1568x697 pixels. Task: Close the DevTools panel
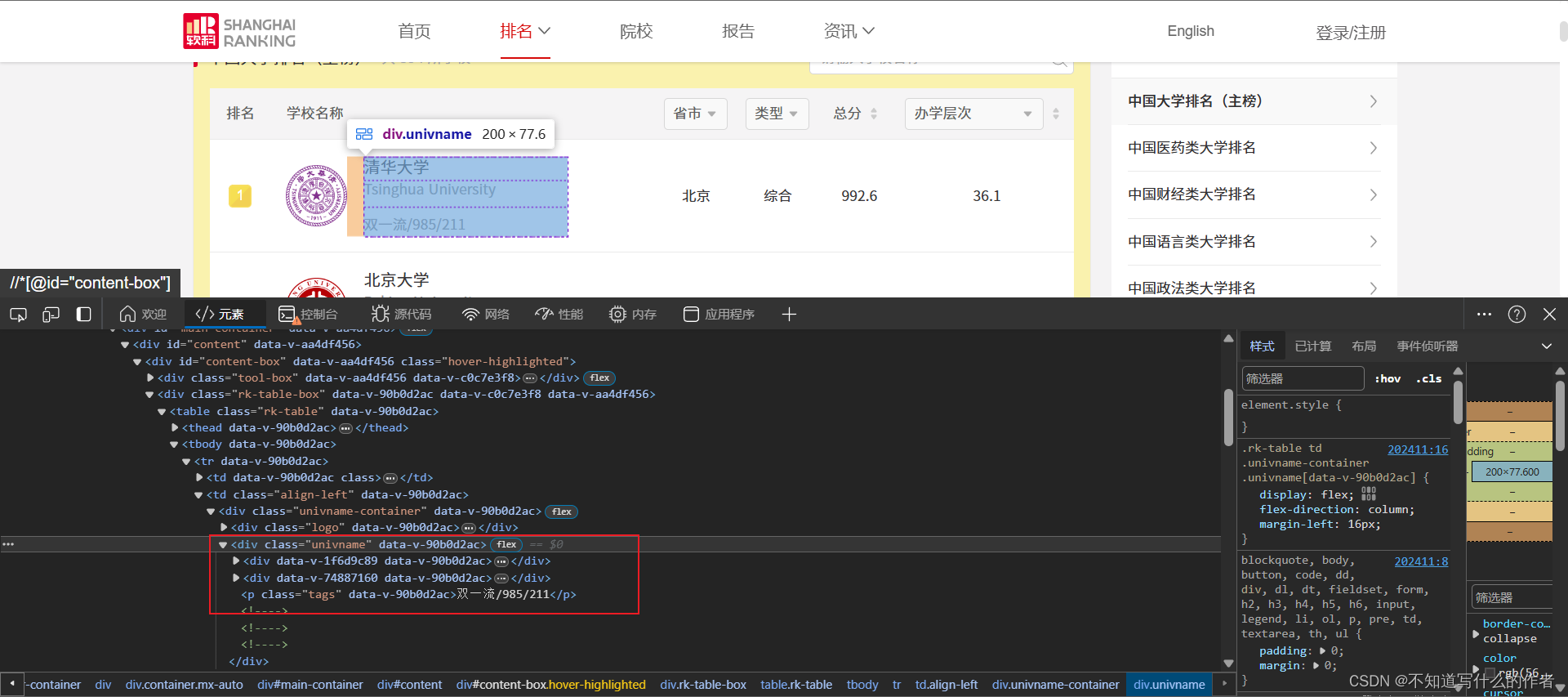click(x=1549, y=315)
